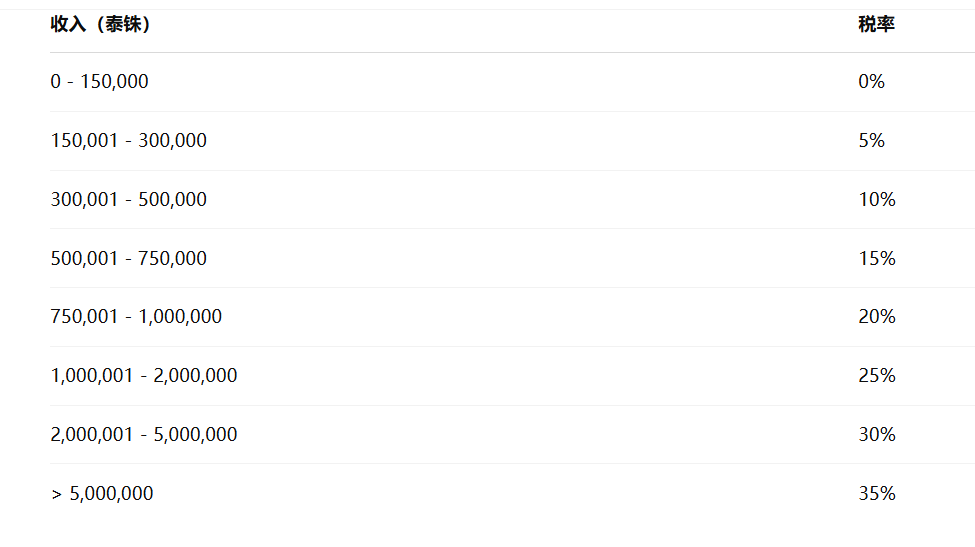This screenshot has height=547, width=975.
Task: Click the 税率 column header
Action: (x=876, y=24)
